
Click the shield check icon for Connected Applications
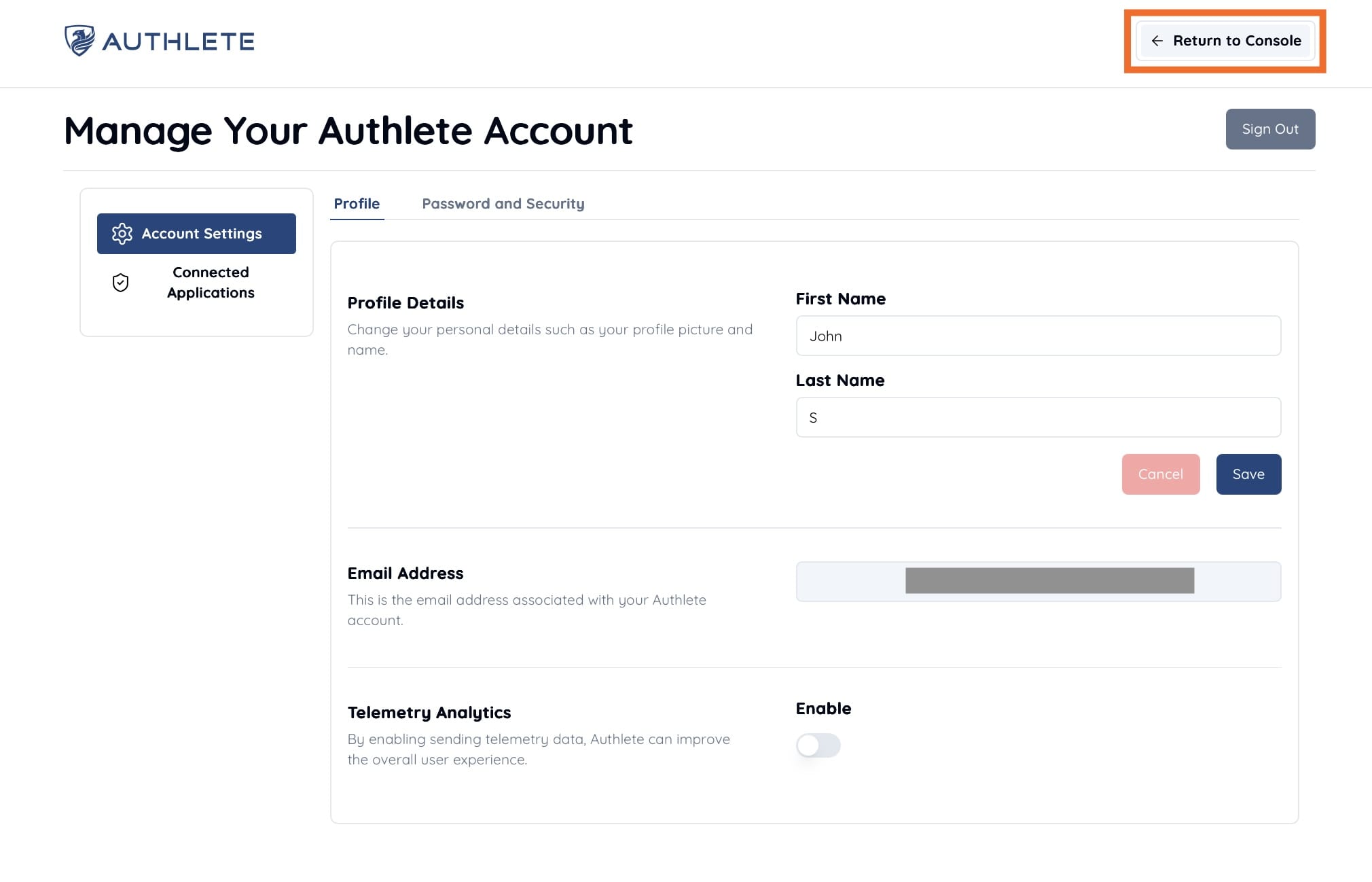120,283
